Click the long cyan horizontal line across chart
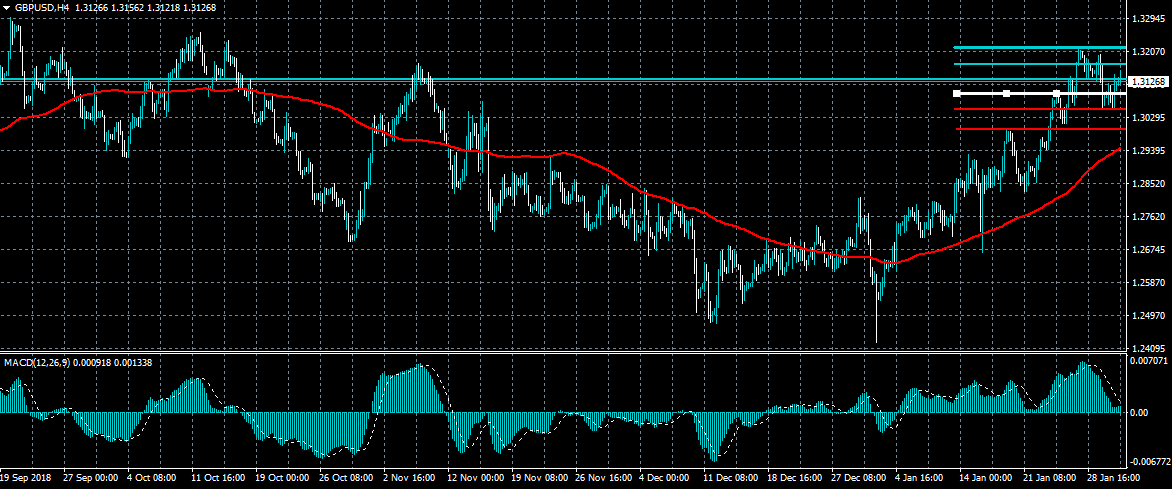Image resolution: width=1172 pixels, height=489 pixels. click(600, 79)
